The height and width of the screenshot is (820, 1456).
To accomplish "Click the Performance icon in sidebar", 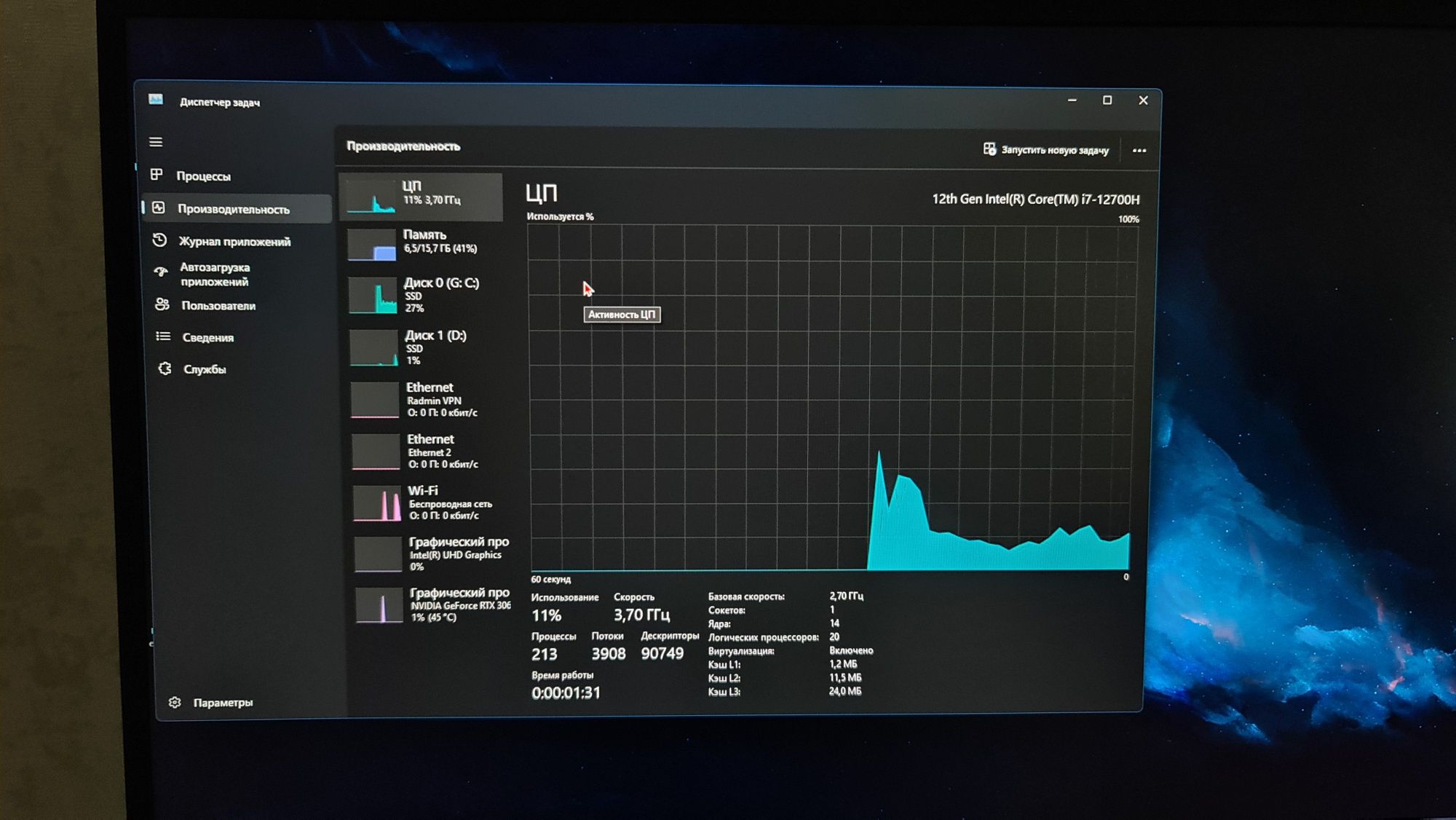I will click(x=159, y=208).
